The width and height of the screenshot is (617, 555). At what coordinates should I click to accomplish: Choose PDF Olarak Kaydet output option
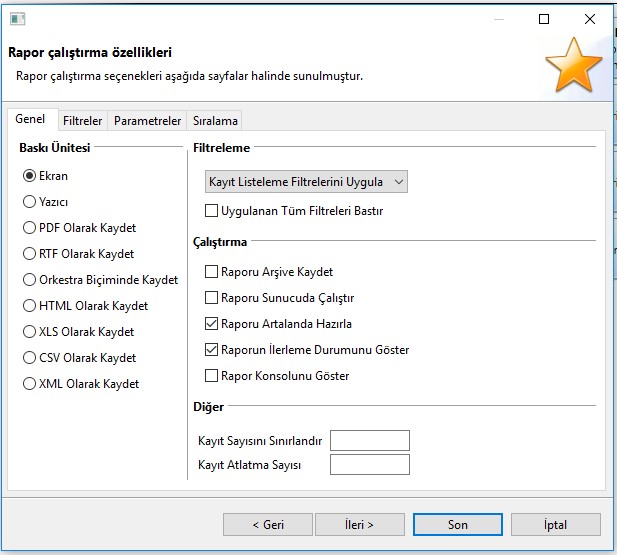(x=30, y=228)
